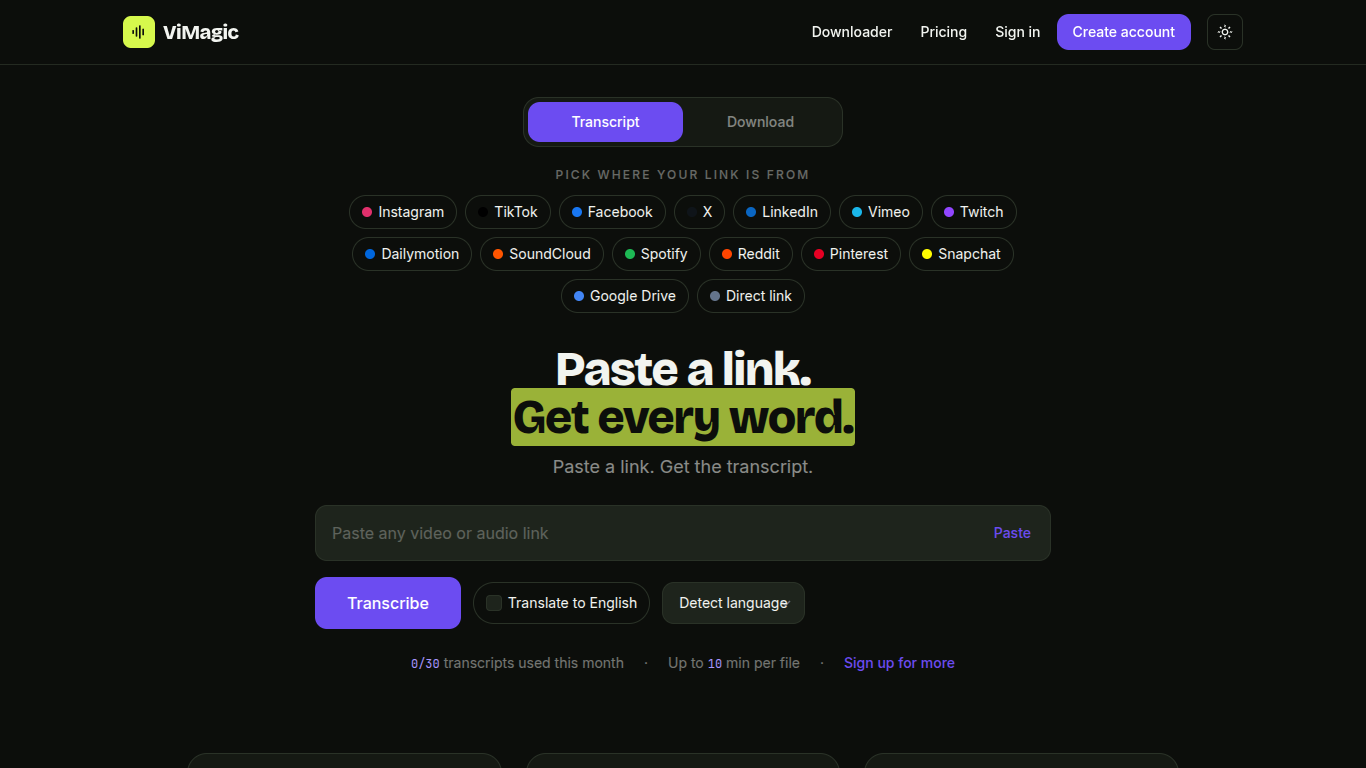The image size is (1366, 768).
Task: Switch to the Transcript tab
Action: pyautogui.click(x=605, y=122)
